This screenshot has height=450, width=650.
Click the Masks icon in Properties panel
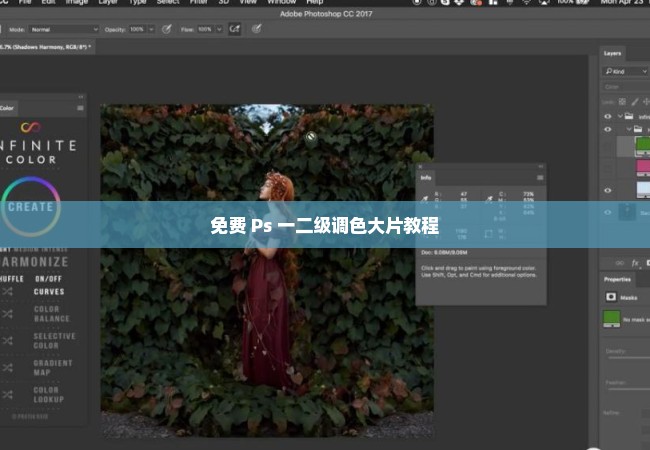point(611,297)
